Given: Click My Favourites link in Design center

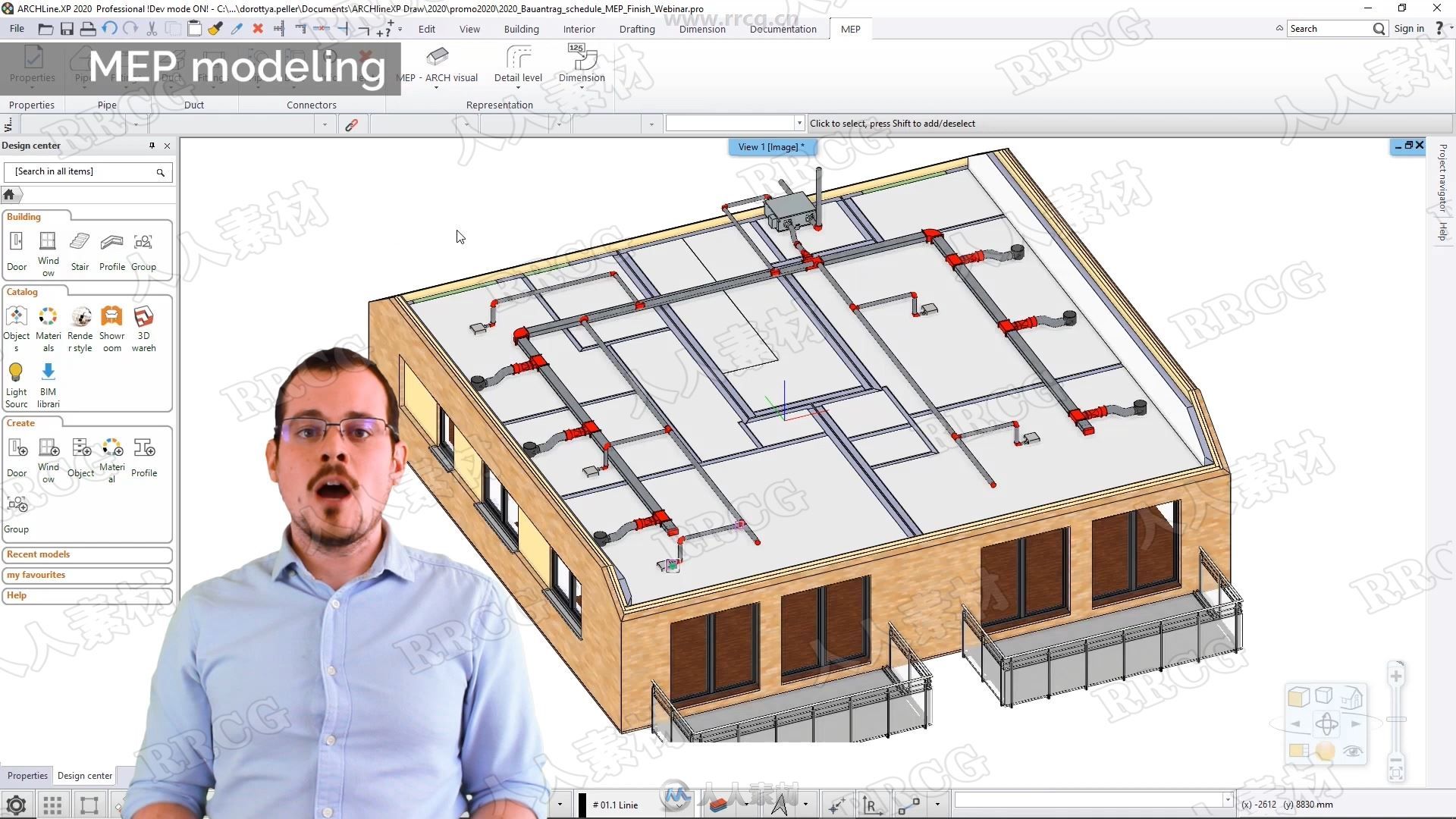Looking at the screenshot, I should click(36, 574).
